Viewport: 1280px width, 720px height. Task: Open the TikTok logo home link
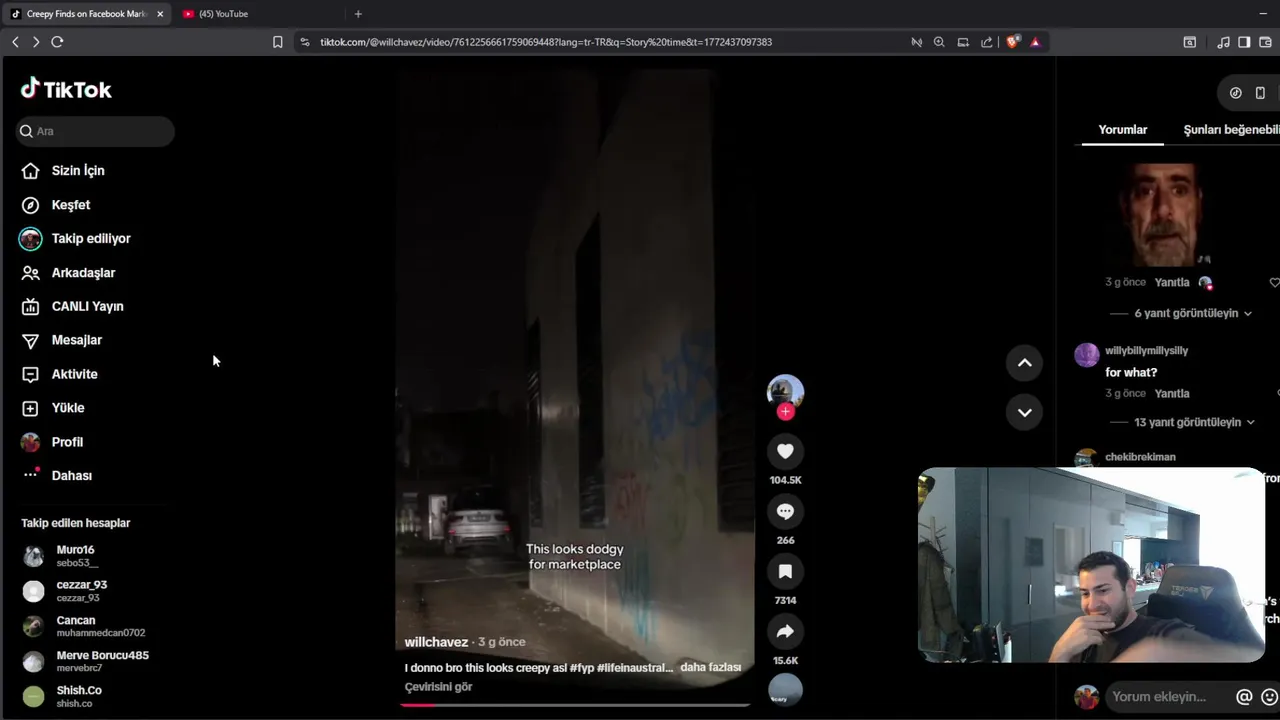(66, 89)
